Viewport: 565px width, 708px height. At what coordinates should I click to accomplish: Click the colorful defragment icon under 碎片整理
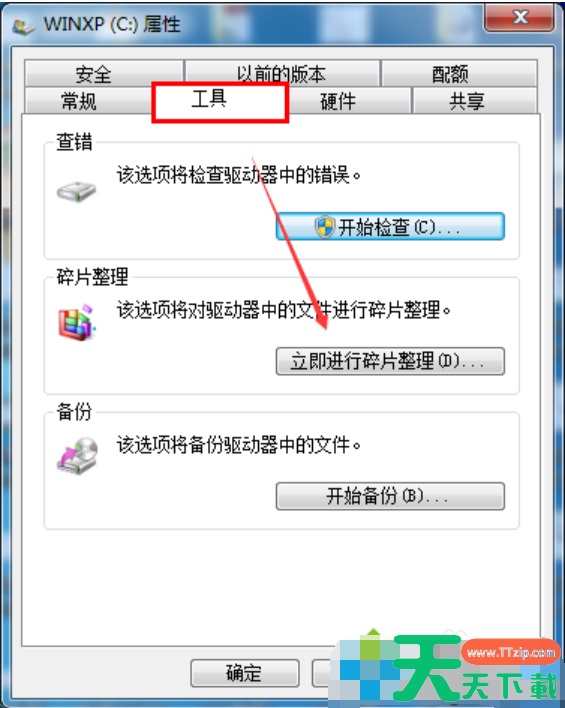(77, 322)
